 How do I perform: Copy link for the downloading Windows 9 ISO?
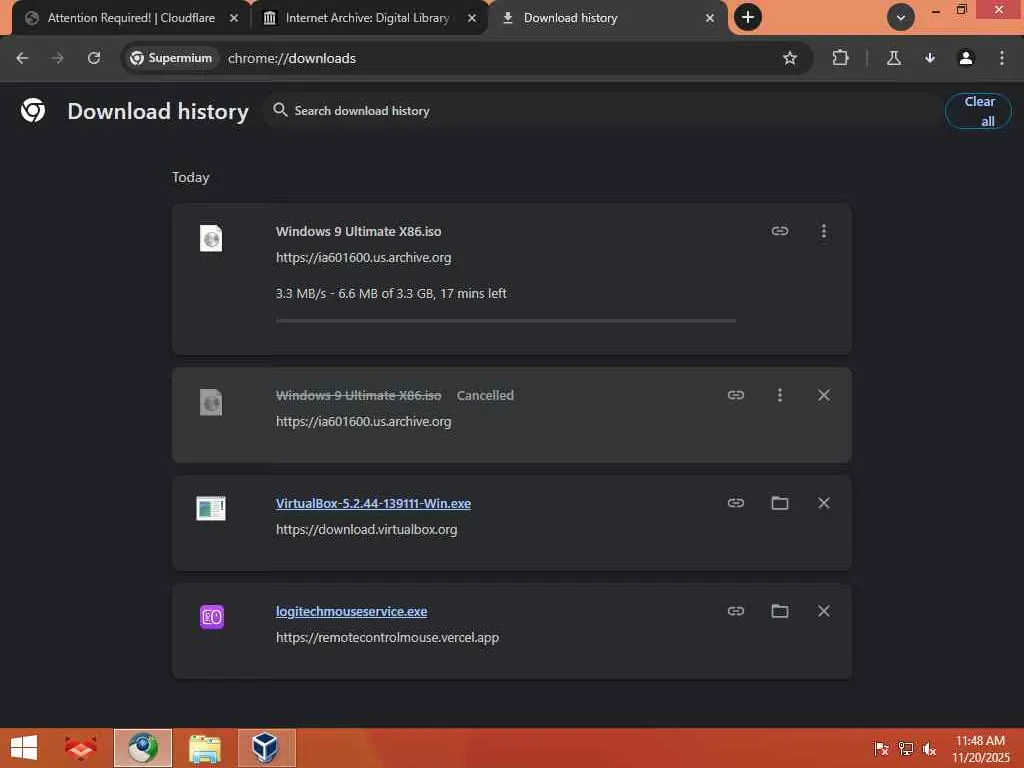pyautogui.click(x=780, y=231)
